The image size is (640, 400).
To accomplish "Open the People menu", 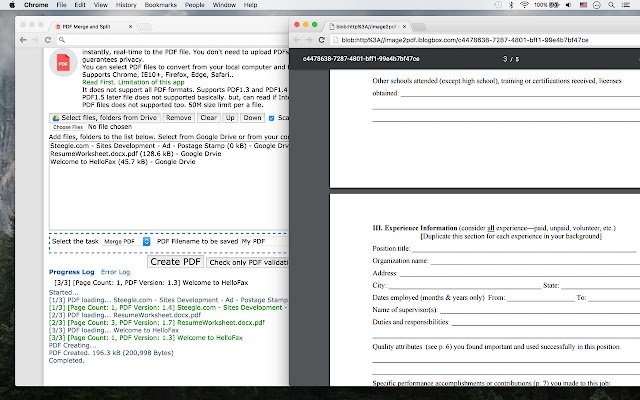I will [x=195, y=5].
